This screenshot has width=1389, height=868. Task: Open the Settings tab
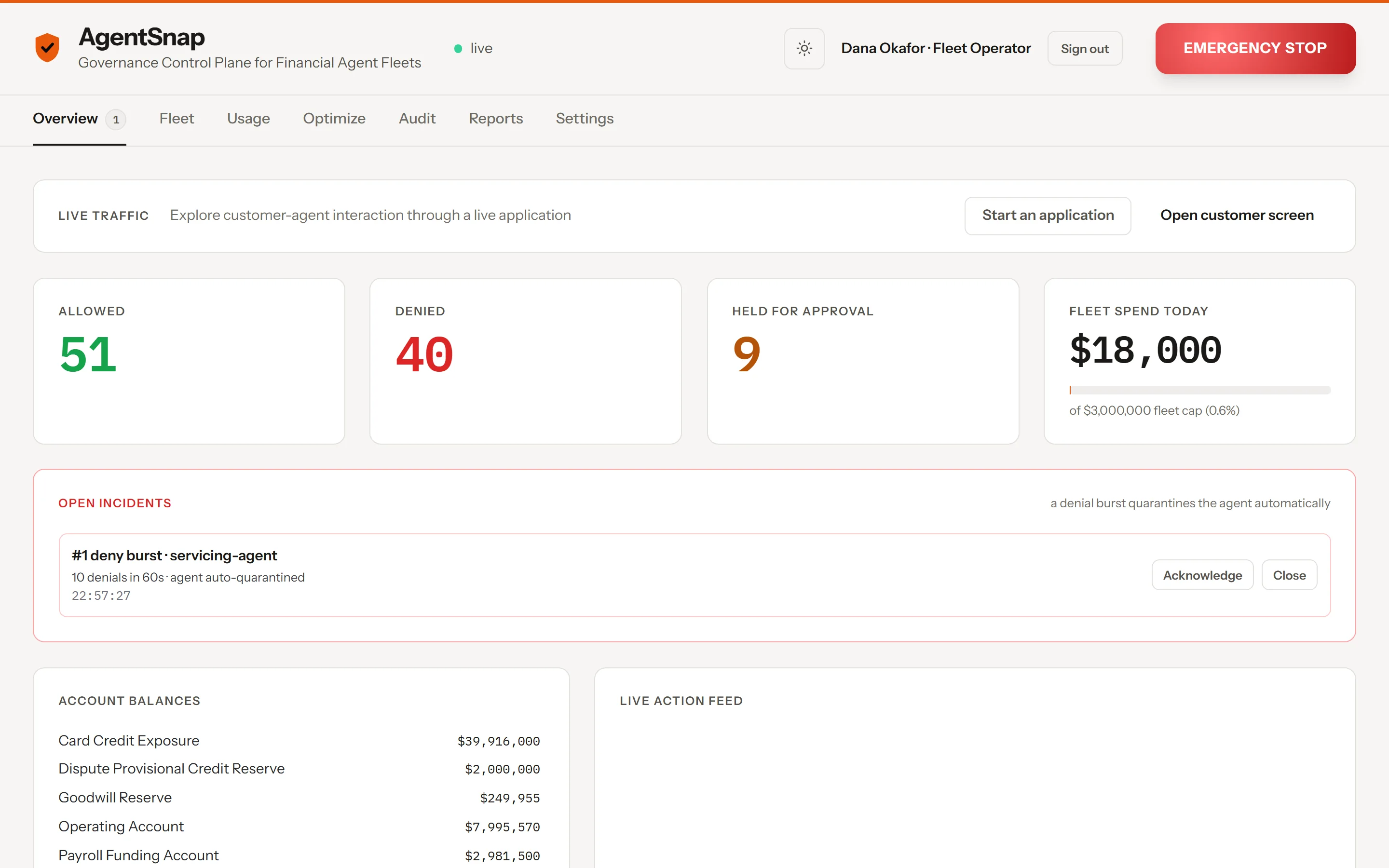(585, 118)
